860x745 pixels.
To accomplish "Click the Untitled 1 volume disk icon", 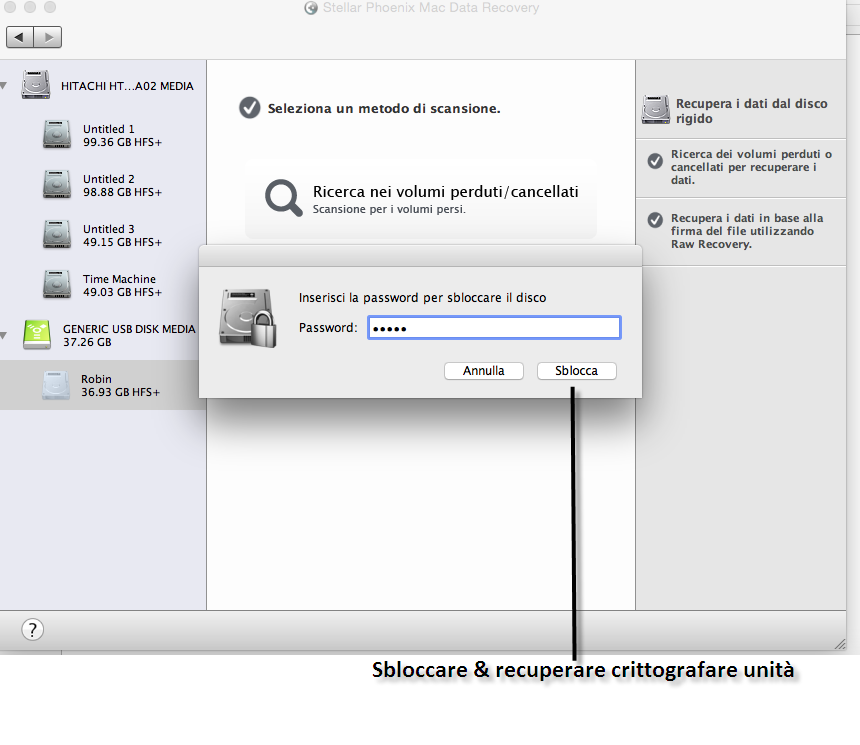I will click(57, 135).
